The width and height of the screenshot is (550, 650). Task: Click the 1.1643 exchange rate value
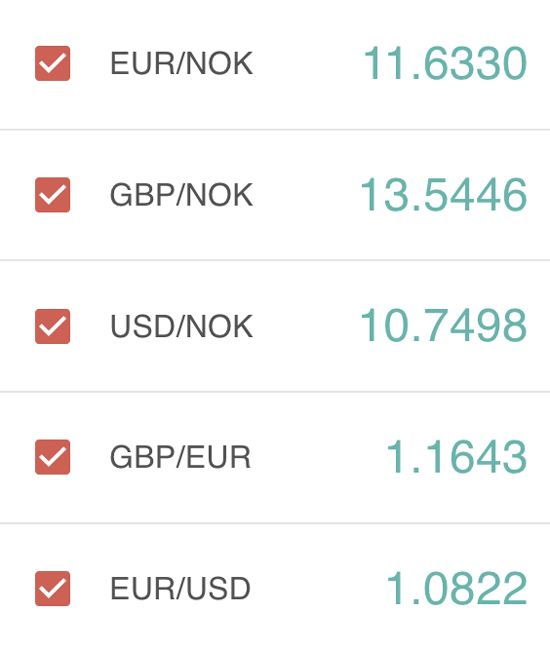pos(457,457)
